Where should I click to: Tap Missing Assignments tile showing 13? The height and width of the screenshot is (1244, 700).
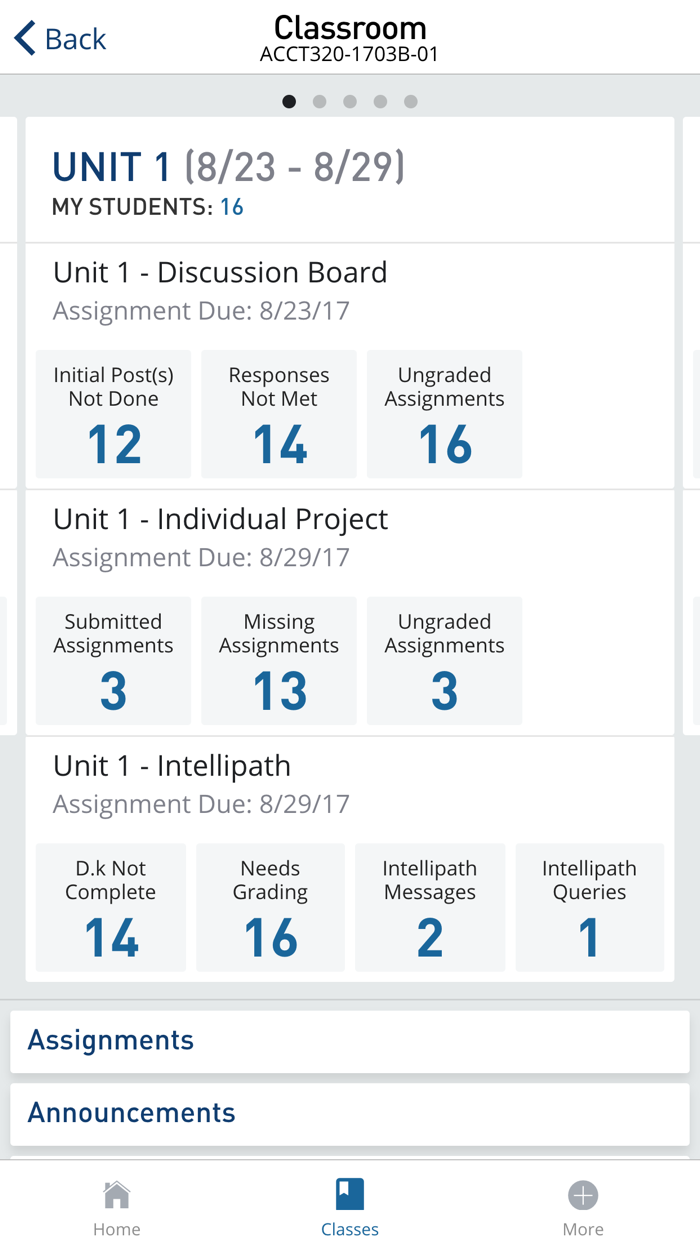point(278,660)
